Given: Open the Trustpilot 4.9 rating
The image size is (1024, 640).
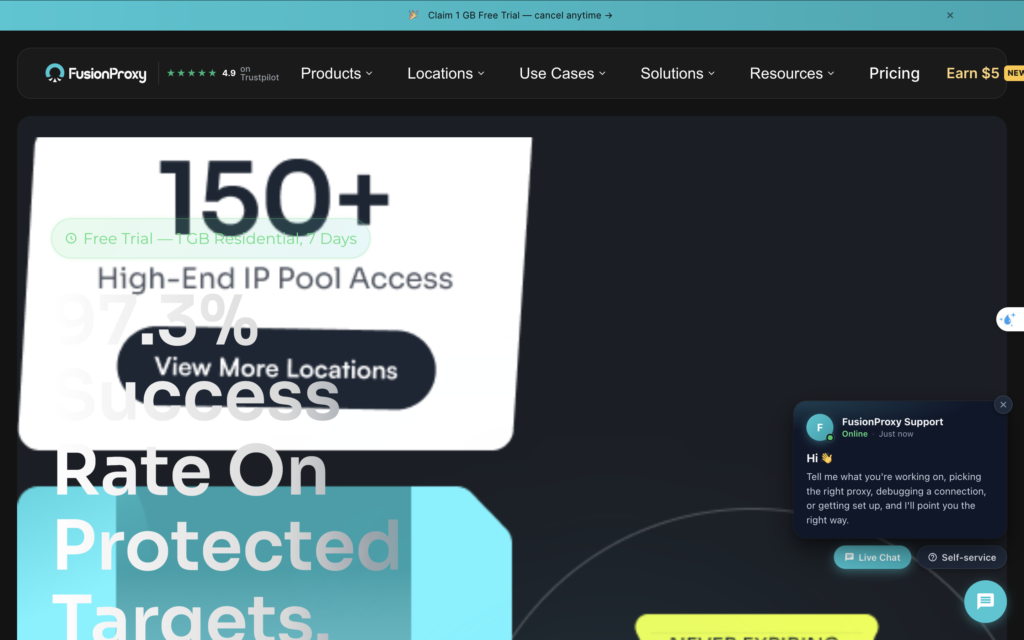Looking at the screenshot, I should (223, 73).
